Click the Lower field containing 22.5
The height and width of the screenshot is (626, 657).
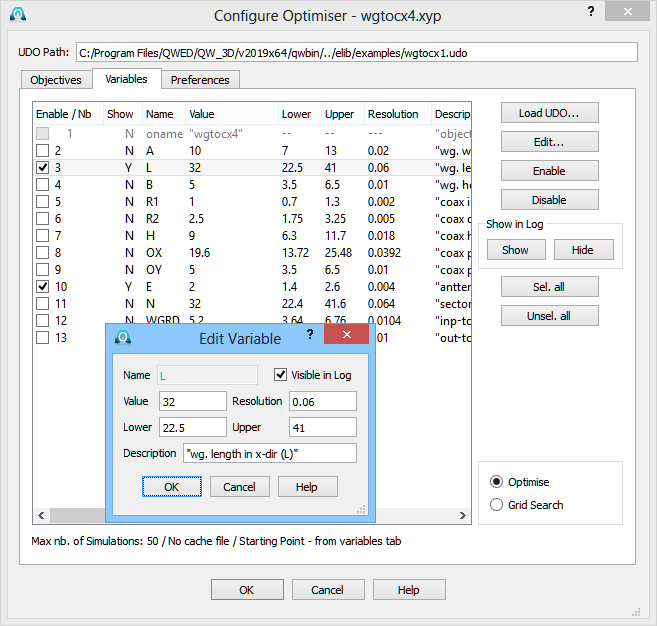pos(193,427)
